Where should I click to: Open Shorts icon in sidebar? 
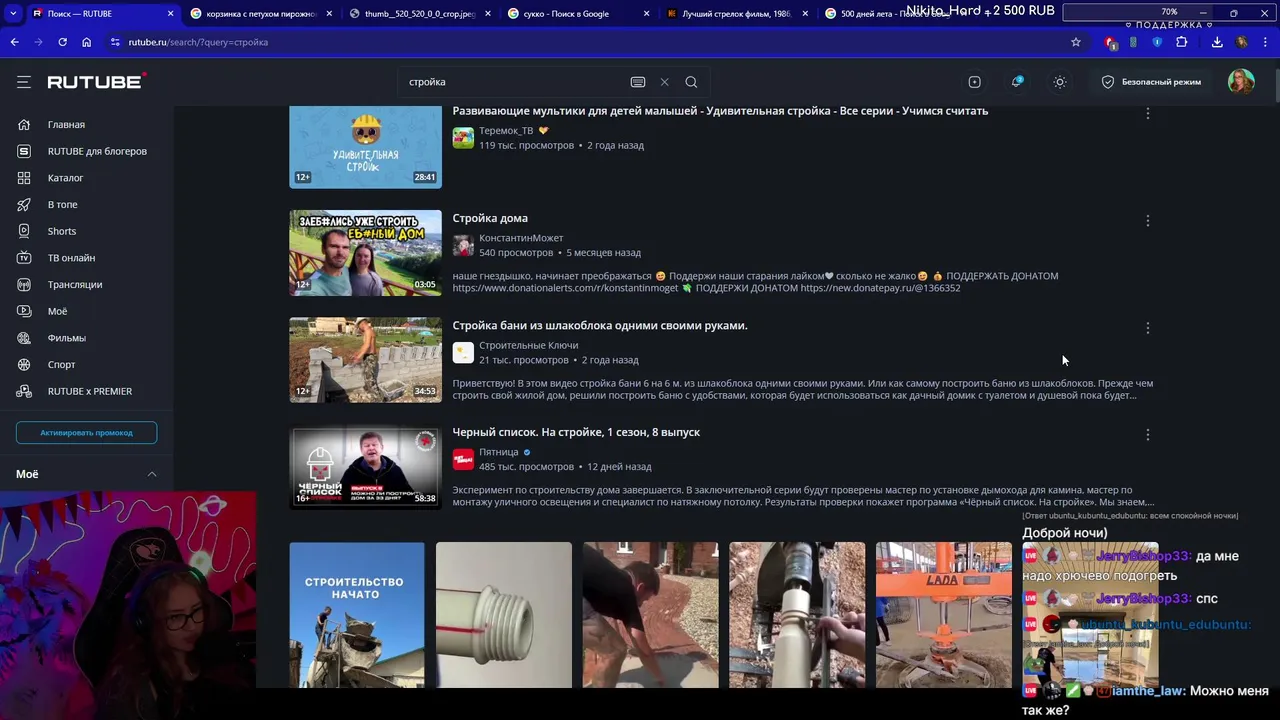pos(24,231)
